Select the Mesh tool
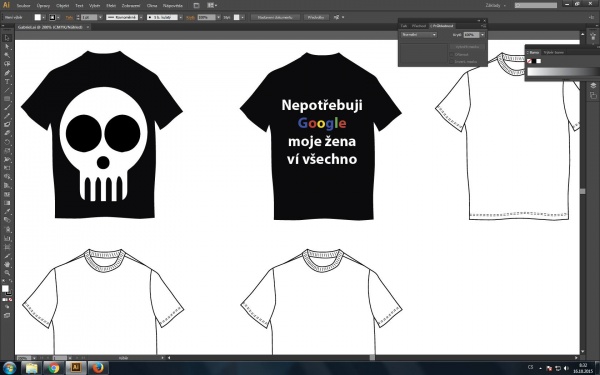 coord(7,194)
